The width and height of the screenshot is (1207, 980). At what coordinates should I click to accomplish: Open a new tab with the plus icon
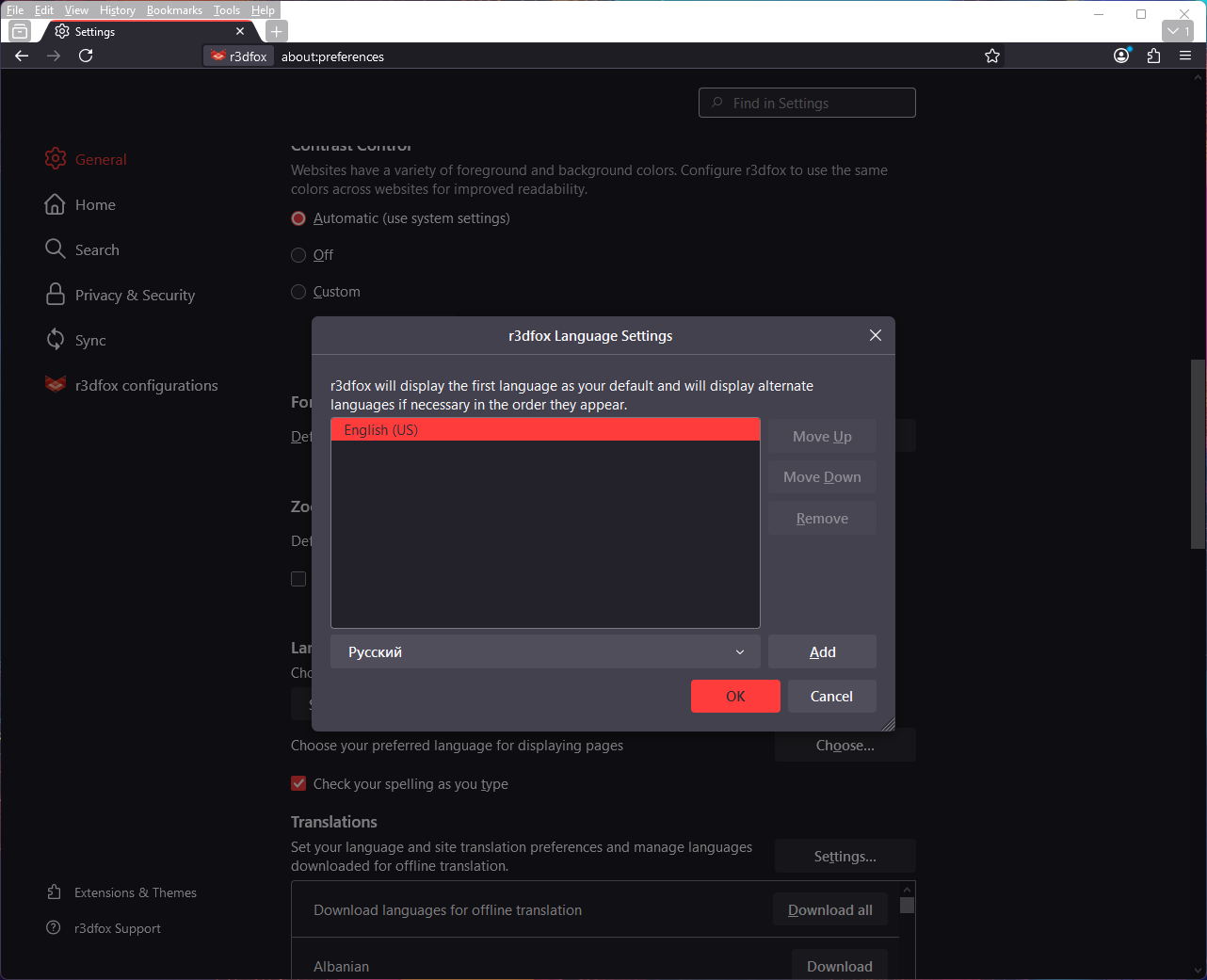tap(276, 31)
